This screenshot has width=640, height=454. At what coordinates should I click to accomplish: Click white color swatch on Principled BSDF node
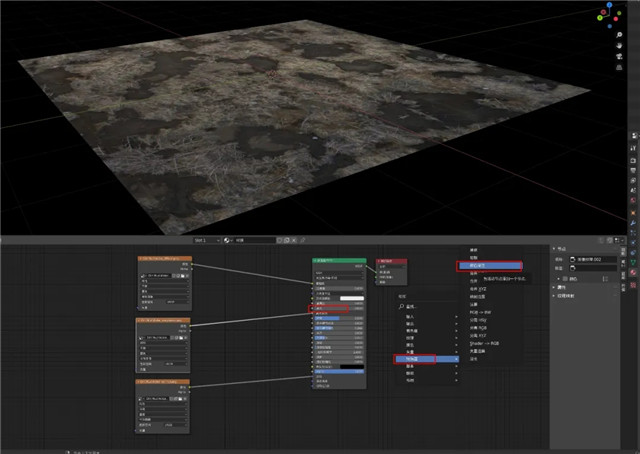(350, 299)
